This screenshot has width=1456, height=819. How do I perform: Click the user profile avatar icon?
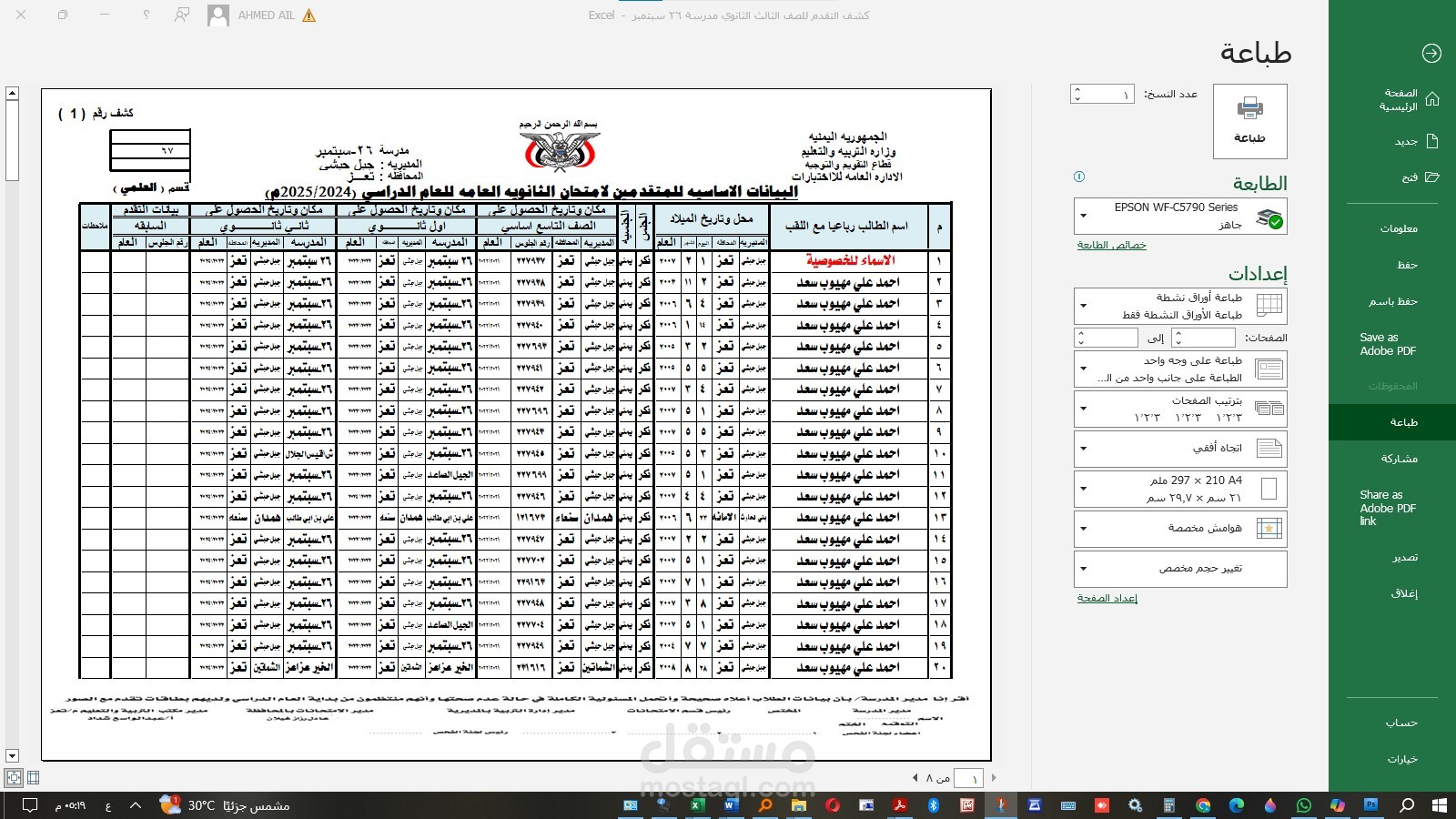coord(218,15)
